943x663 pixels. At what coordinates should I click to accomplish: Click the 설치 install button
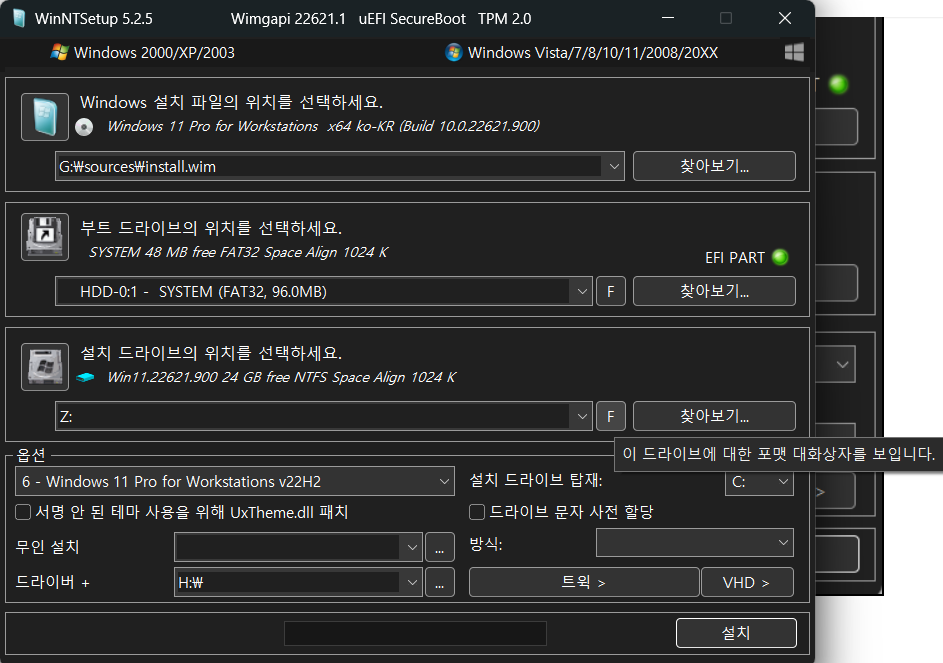pos(736,633)
